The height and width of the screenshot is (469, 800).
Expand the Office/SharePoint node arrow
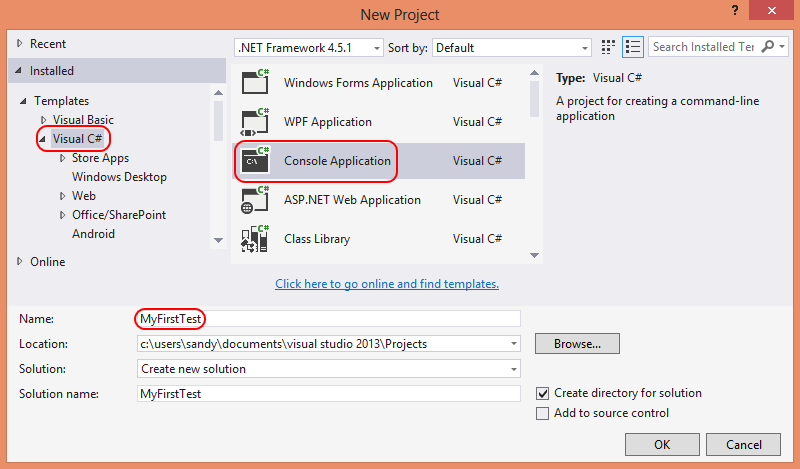pyautogui.click(x=62, y=215)
